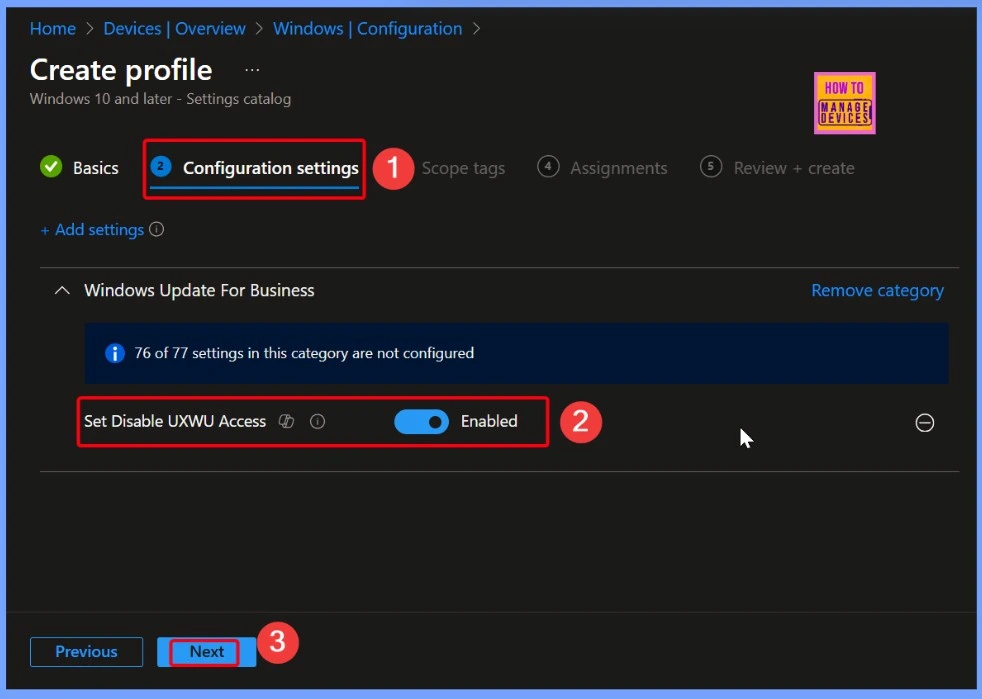Click the Remove category link
Viewport: 982px width, 699px height.
(x=877, y=291)
